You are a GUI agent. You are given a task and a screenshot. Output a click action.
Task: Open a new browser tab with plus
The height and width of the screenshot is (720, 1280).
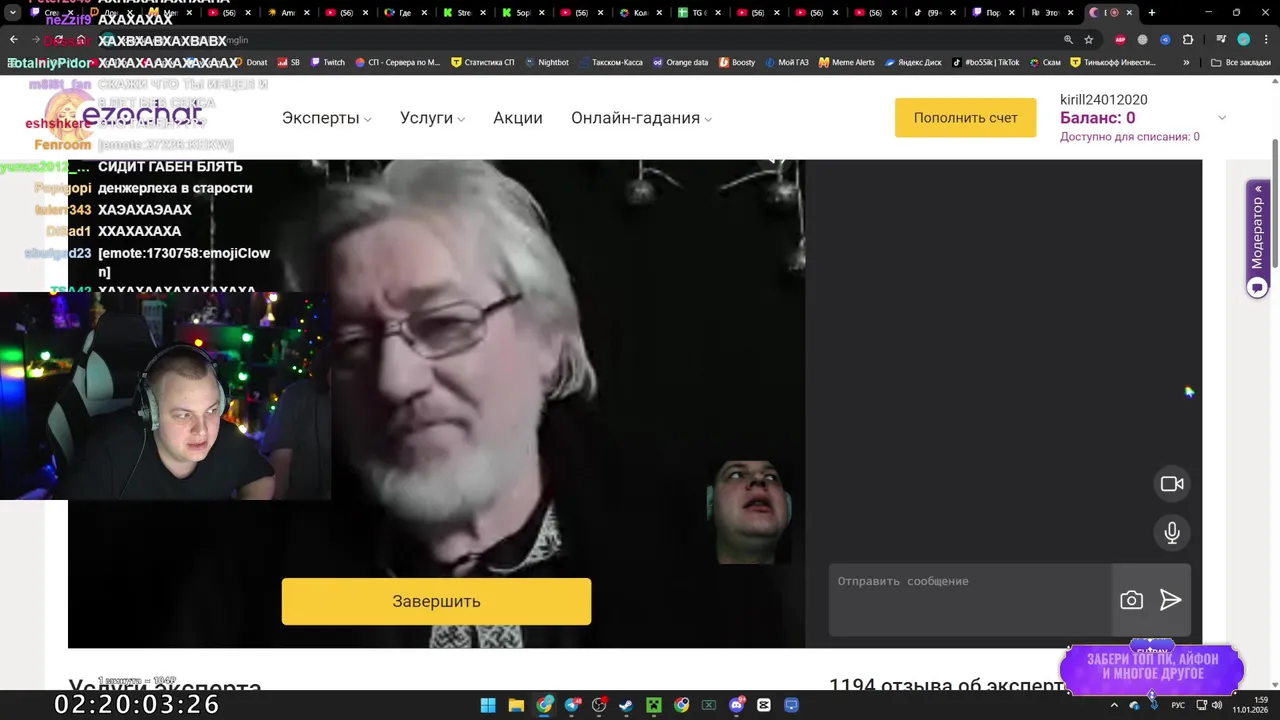pyautogui.click(x=1152, y=13)
